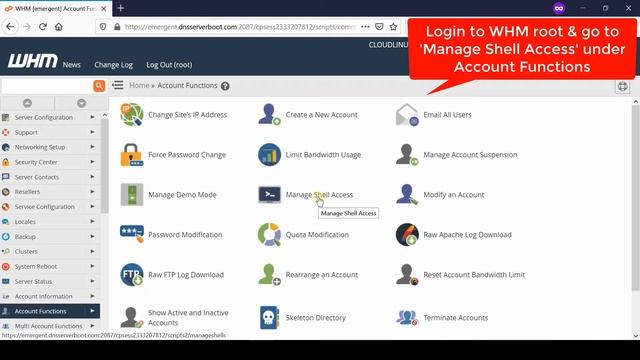This screenshot has width=640, height=360.
Task: Open the Email All Users envelope icon
Action: click(x=407, y=115)
